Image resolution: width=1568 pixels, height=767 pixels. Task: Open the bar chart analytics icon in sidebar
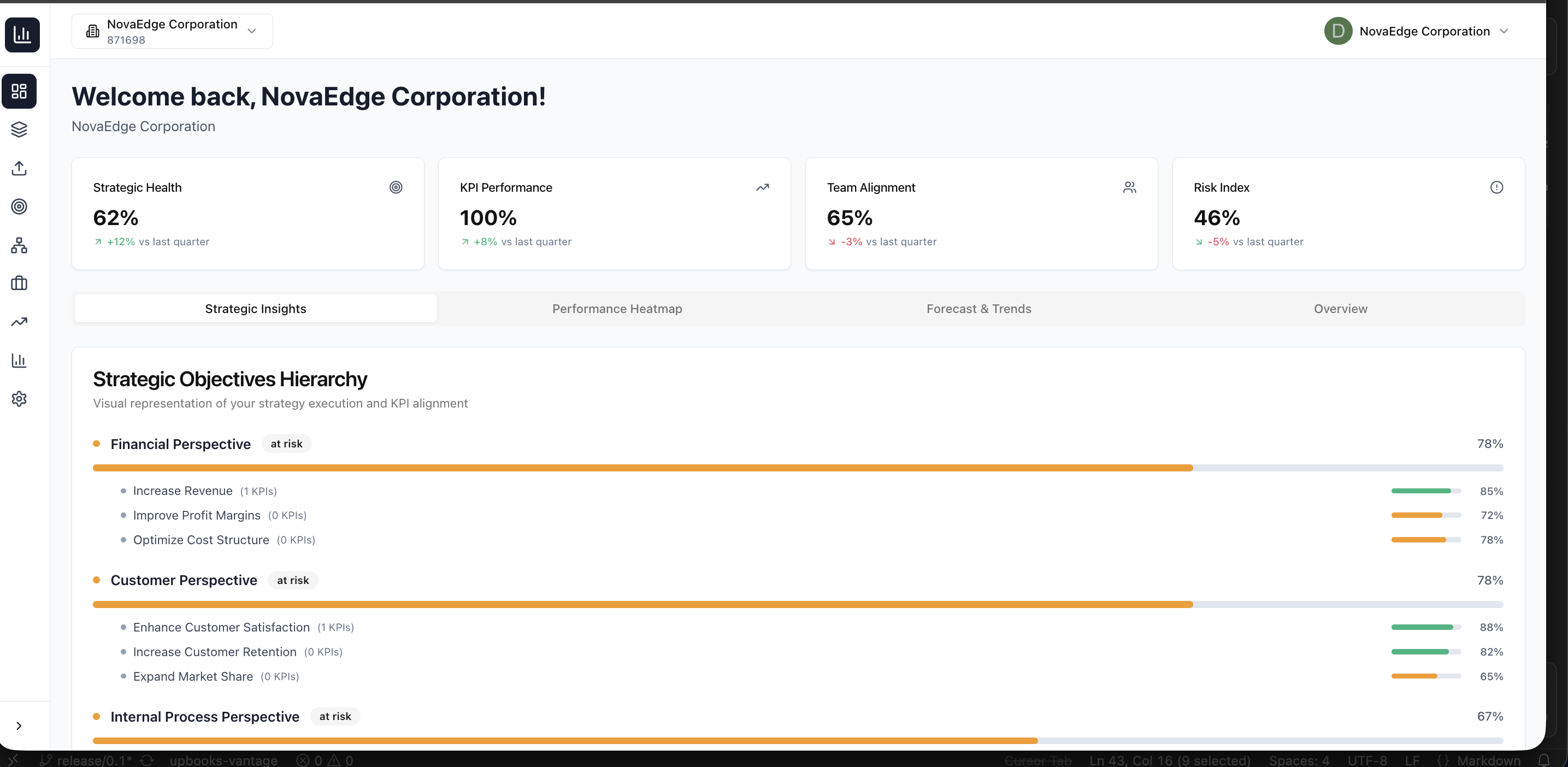pos(19,360)
